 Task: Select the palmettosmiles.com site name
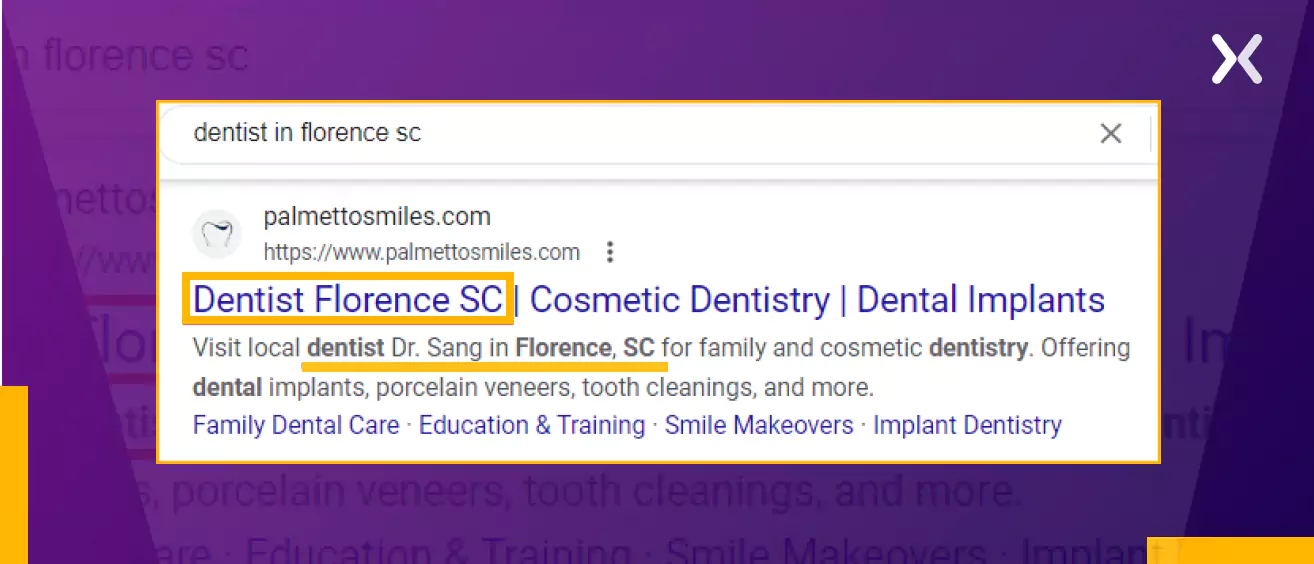[x=377, y=216]
